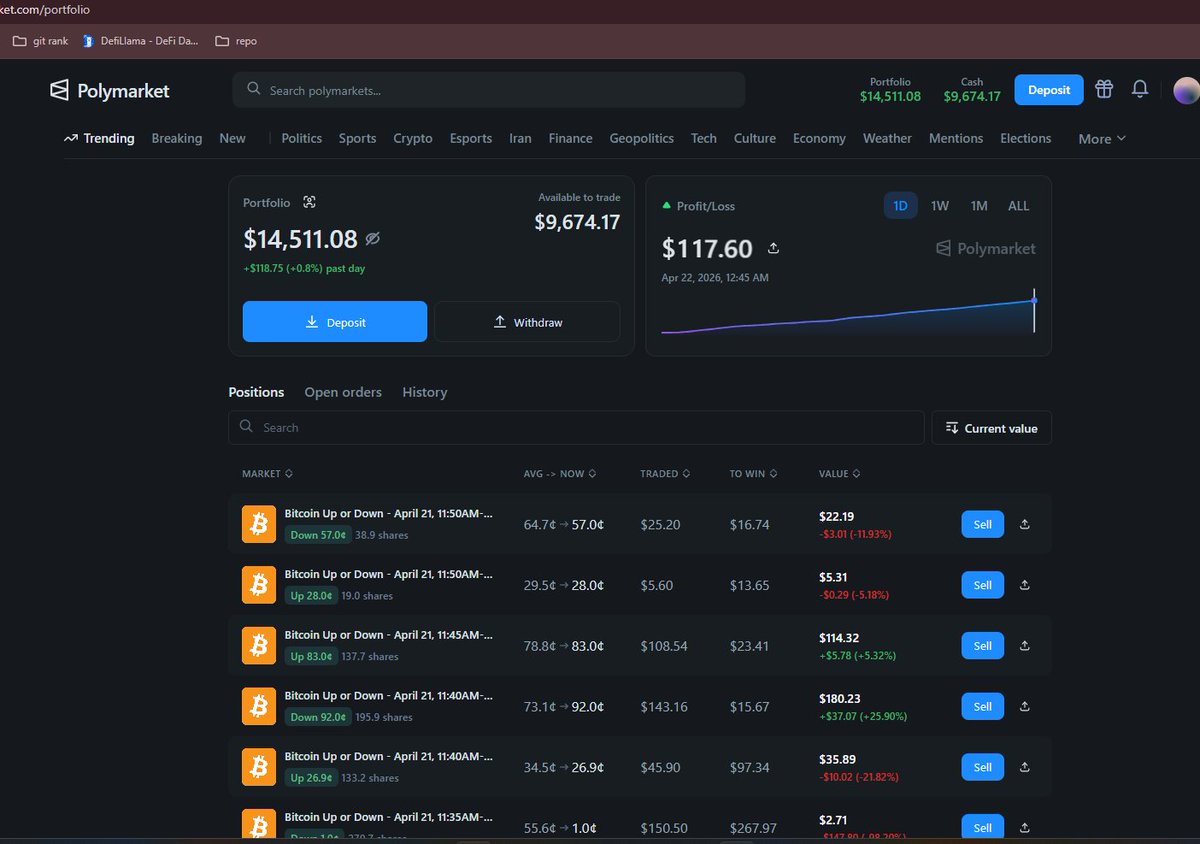
Task: Open the Current value sort dropdown
Action: [x=991, y=428]
